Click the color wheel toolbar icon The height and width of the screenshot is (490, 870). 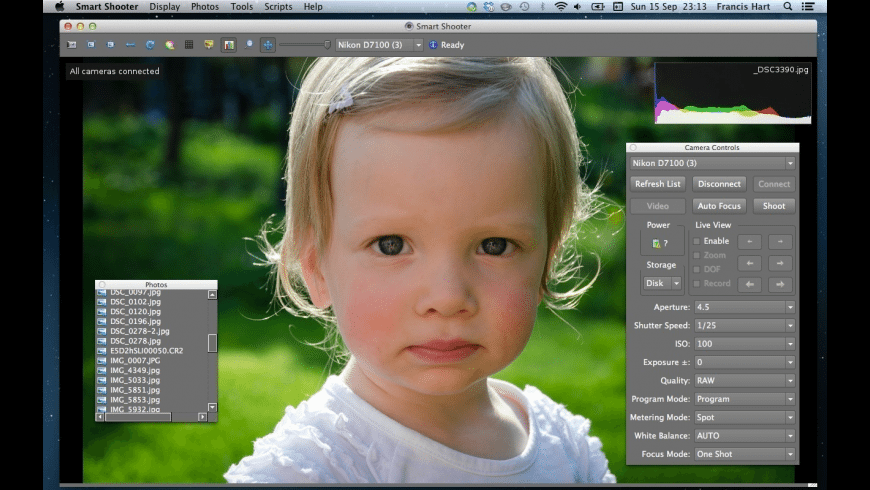pos(170,45)
